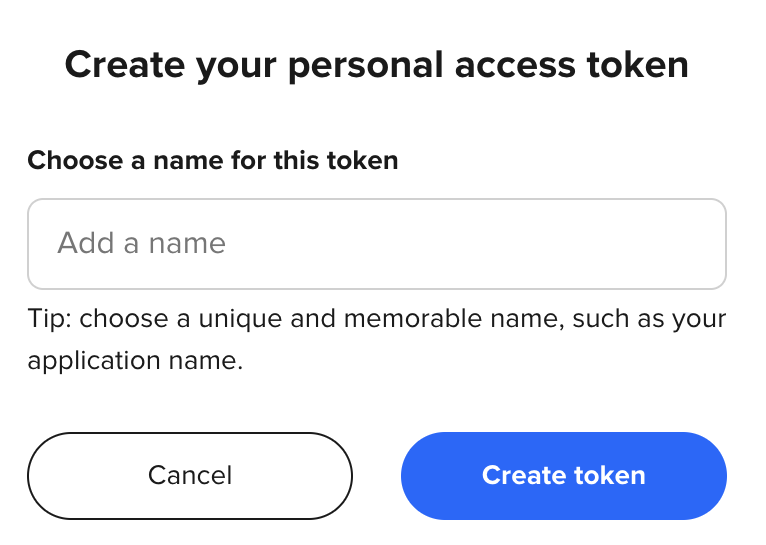
Task: Place the cursor in the name field
Action: tap(376, 244)
